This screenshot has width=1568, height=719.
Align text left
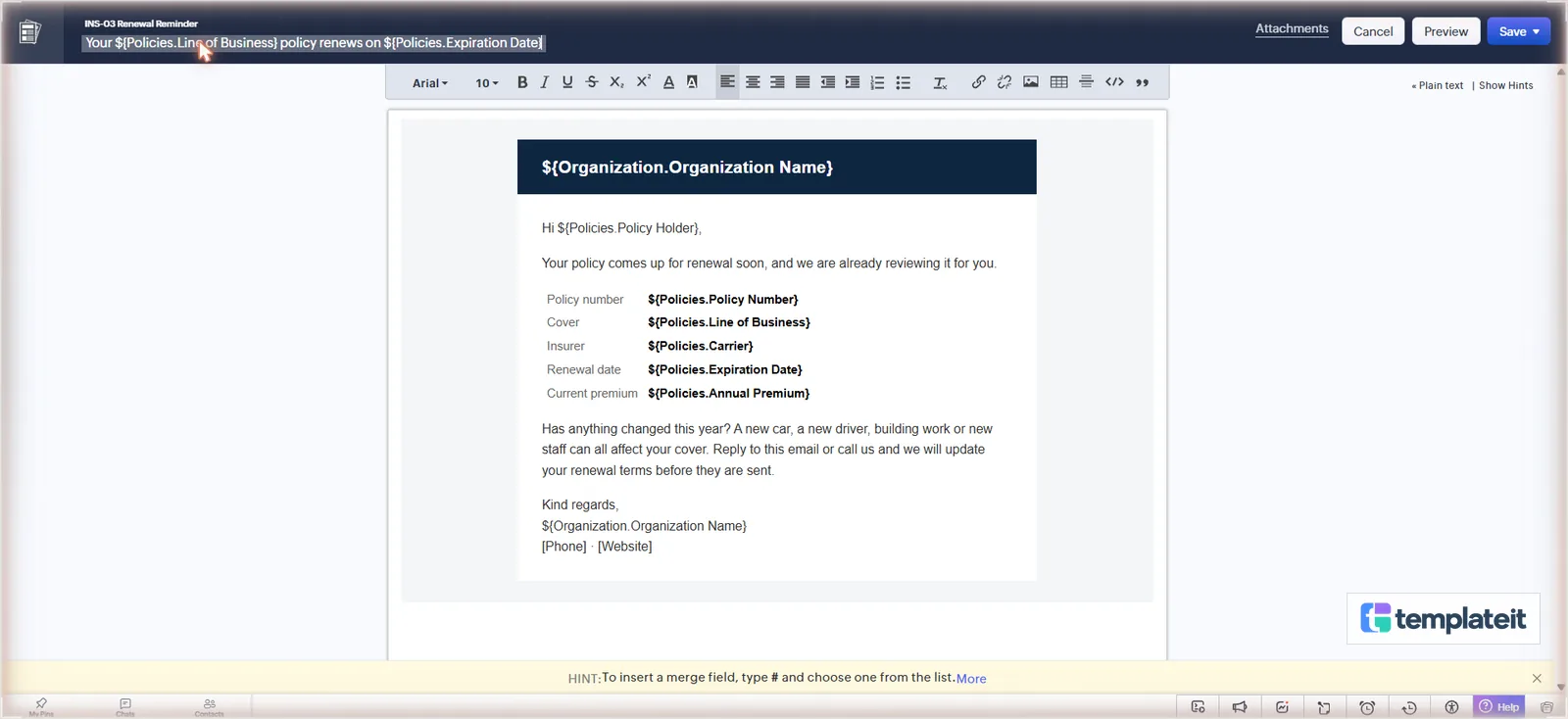[x=727, y=82]
